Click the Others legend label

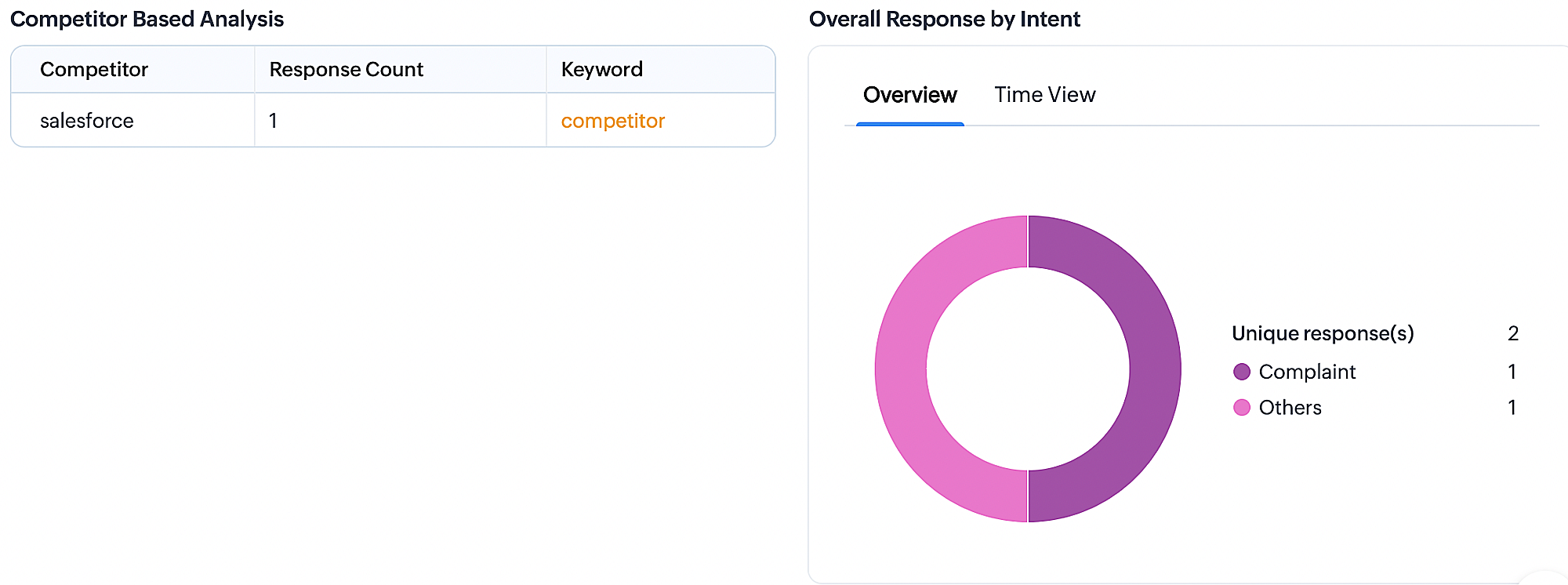(1290, 408)
